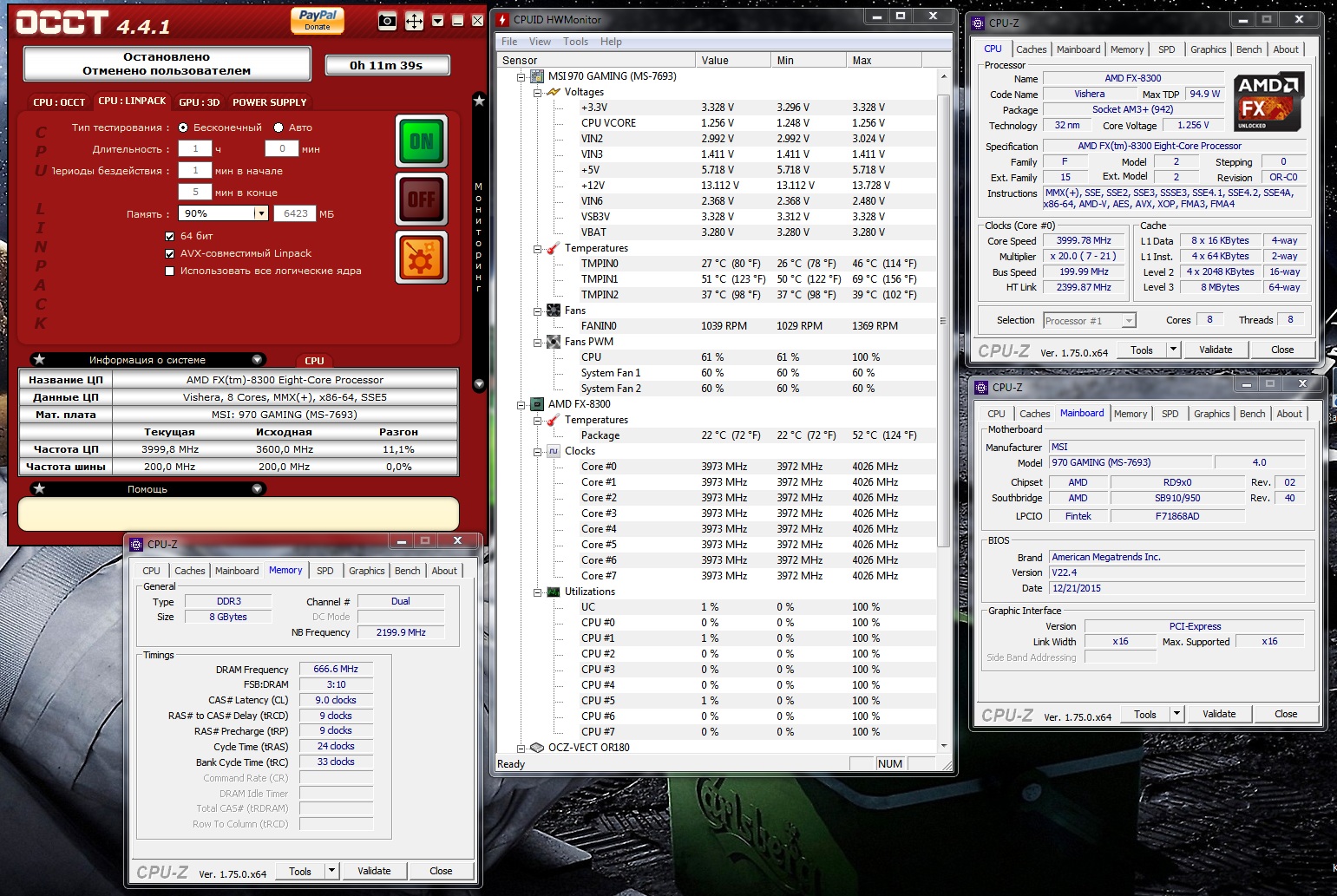Take a screenshot with OCCT camera icon
This screenshot has height=896, width=1337.
click(x=388, y=21)
